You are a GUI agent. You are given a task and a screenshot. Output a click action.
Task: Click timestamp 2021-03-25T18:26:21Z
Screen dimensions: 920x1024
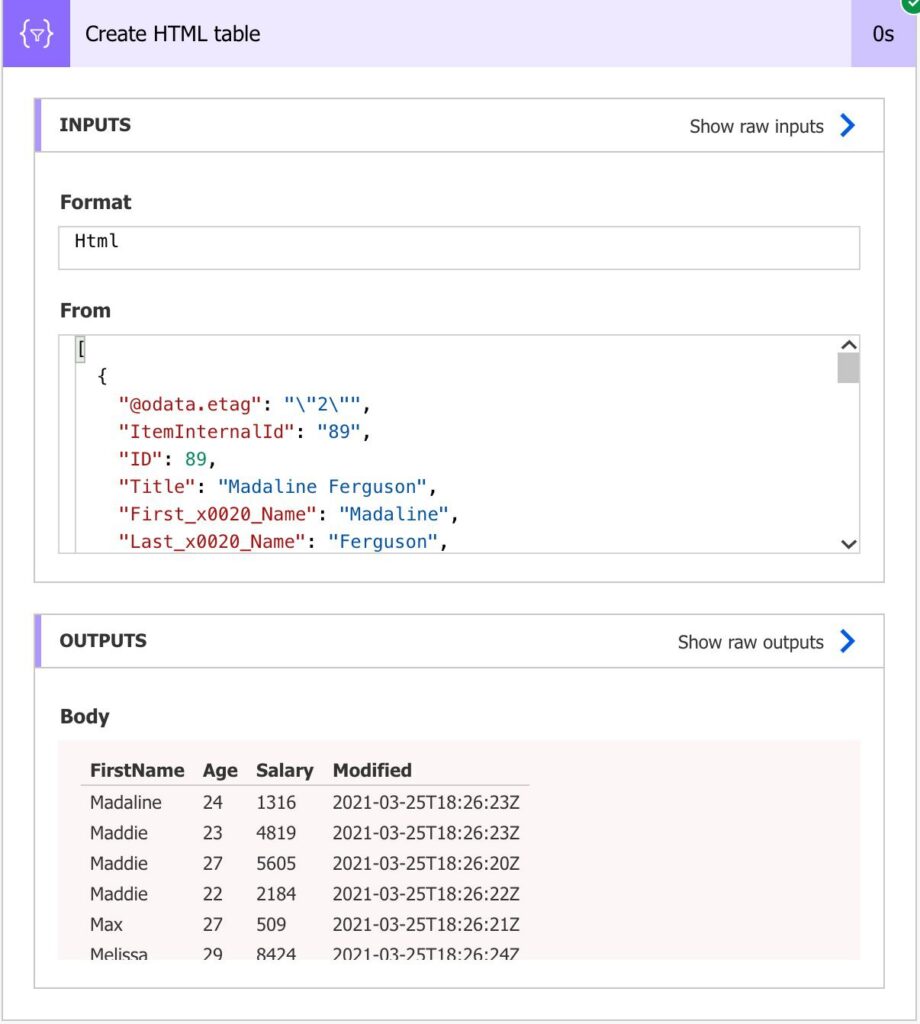pyautogui.click(x=426, y=924)
